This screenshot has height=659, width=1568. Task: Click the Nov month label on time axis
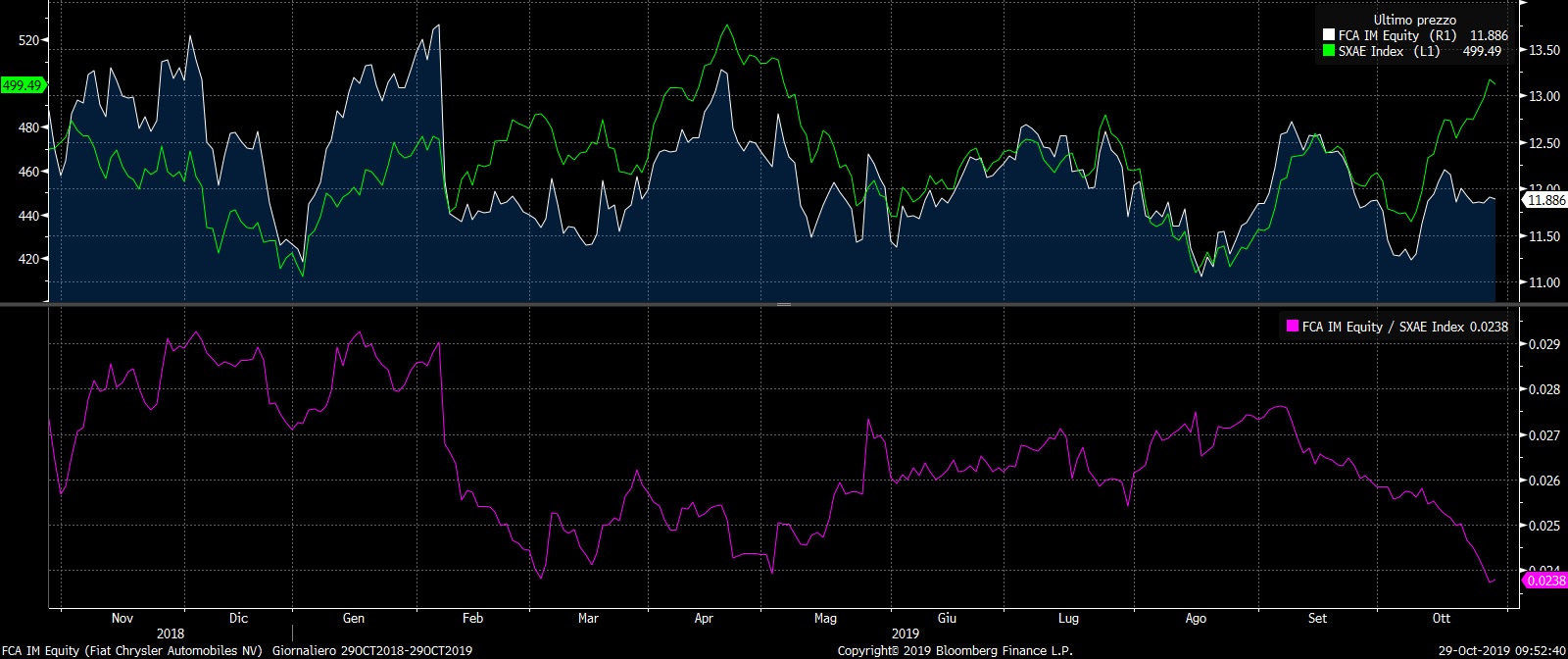(x=122, y=618)
